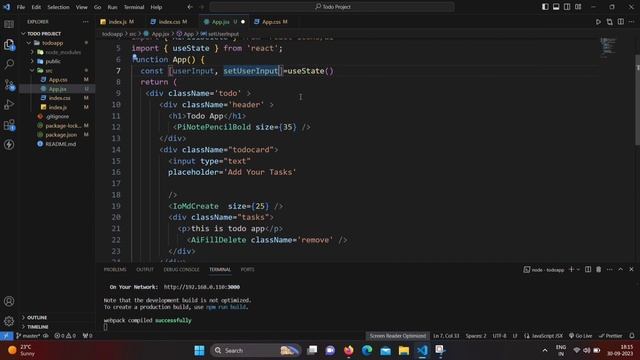Open notifications bell in status bar
640x360 pixels.
(x=632, y=336)
